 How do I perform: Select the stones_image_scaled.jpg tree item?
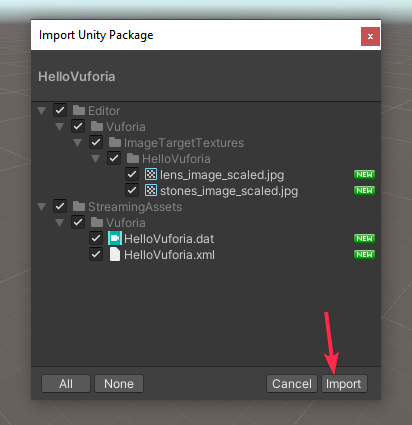pos(229,191)
